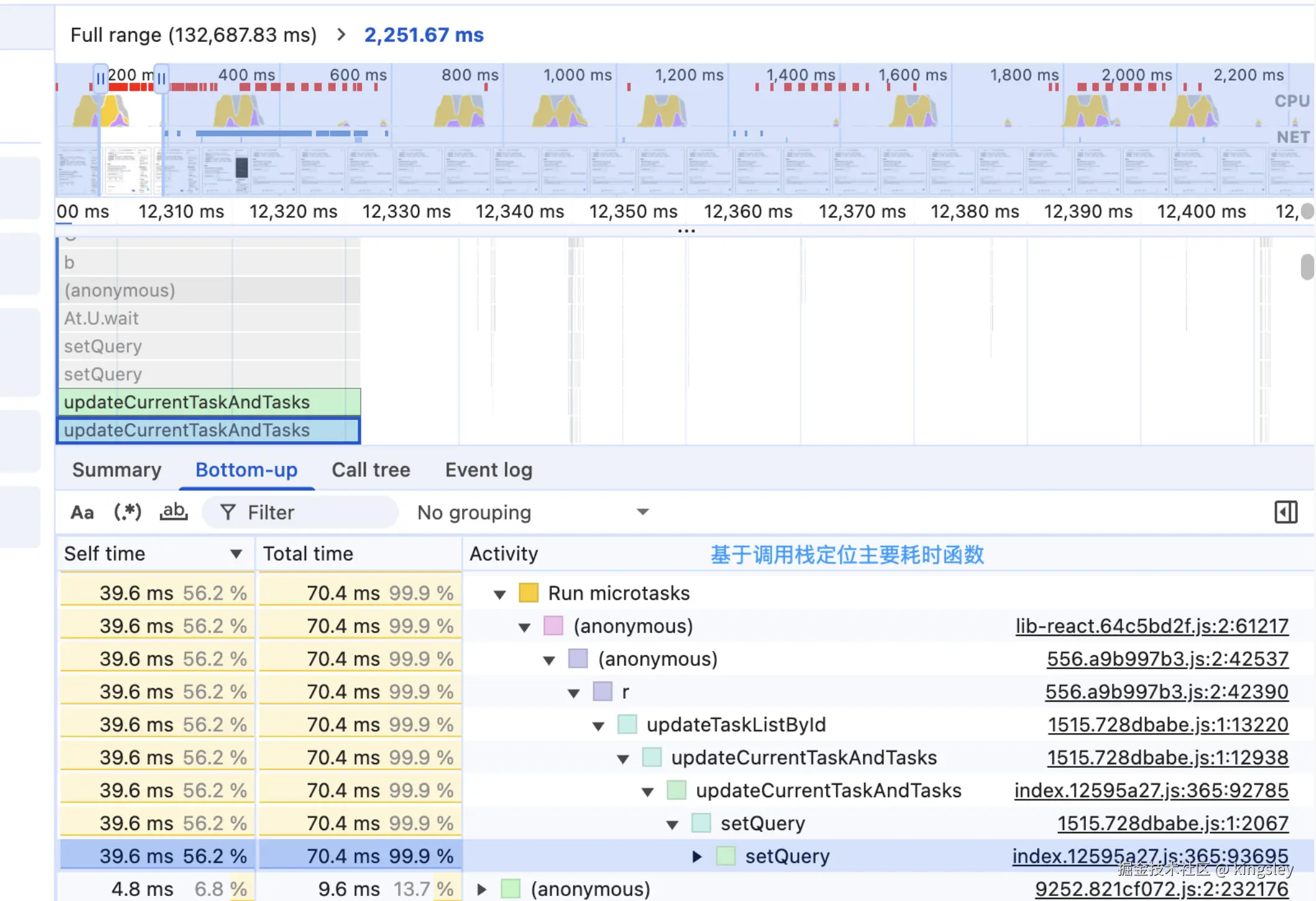
Task: Collapse the Run microtasks tree row
Action: tap(499, 594)
